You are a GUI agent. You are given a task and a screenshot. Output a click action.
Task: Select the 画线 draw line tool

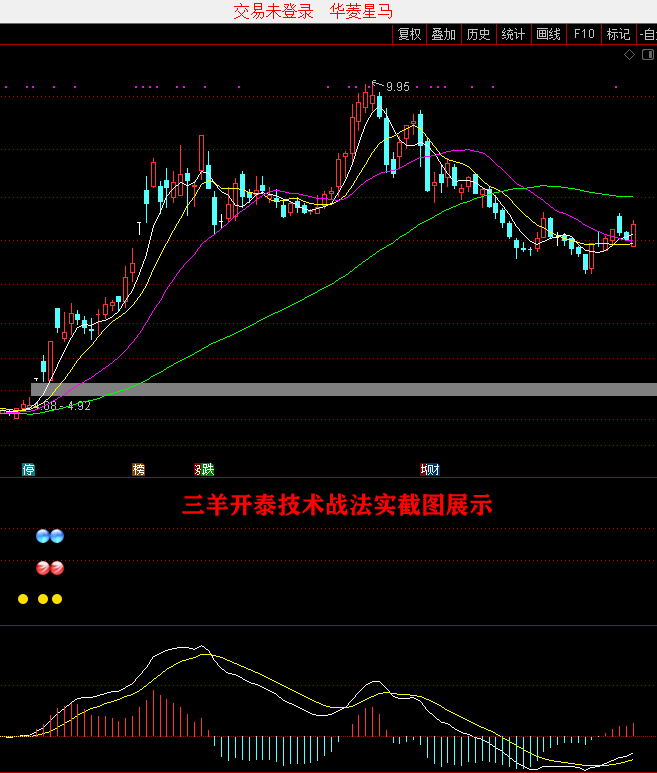pos(548,34)
